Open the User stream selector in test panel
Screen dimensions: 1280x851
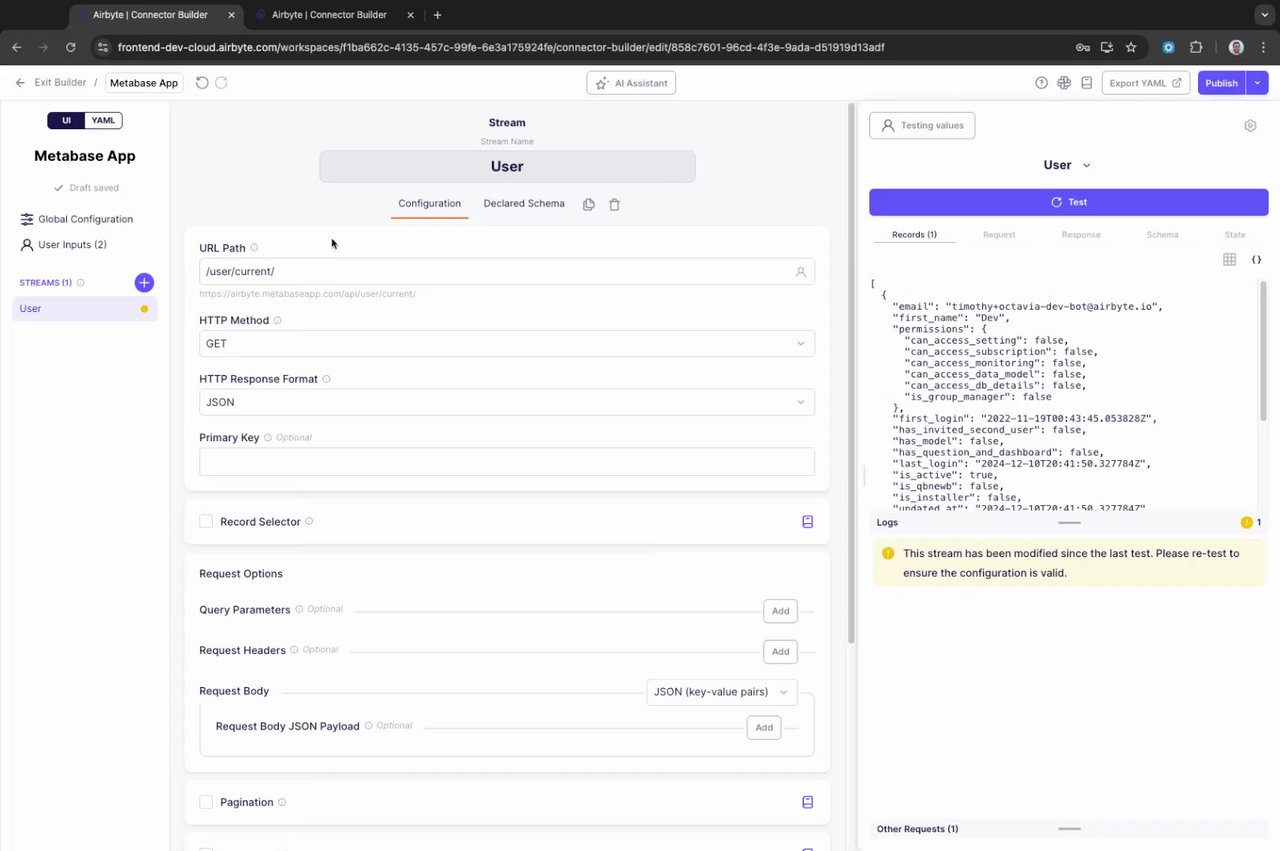(1067, 165)
